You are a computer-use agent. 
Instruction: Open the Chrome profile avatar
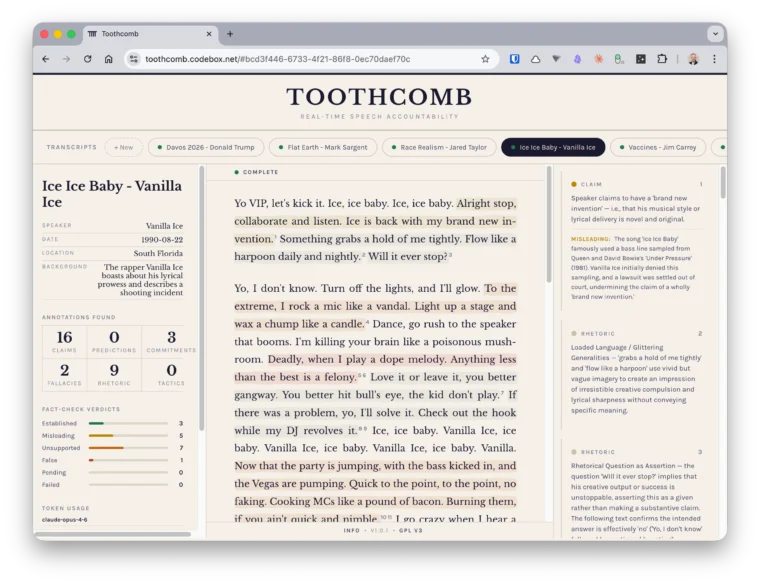click(x=693, y=59)
